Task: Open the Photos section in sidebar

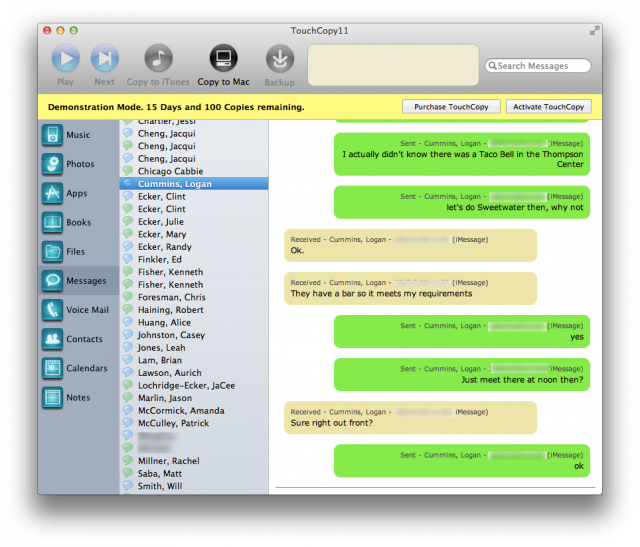Action: pos(78,164)
